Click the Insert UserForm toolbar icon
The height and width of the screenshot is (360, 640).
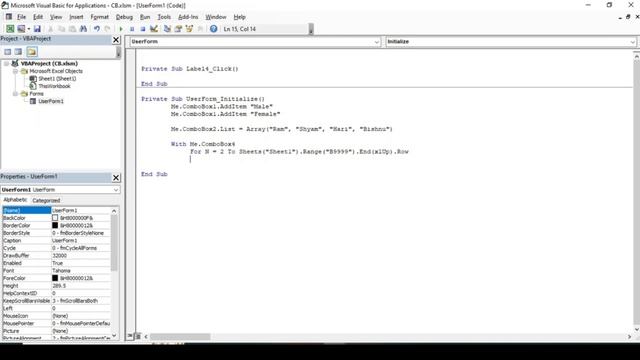click(x=21, y=29)
